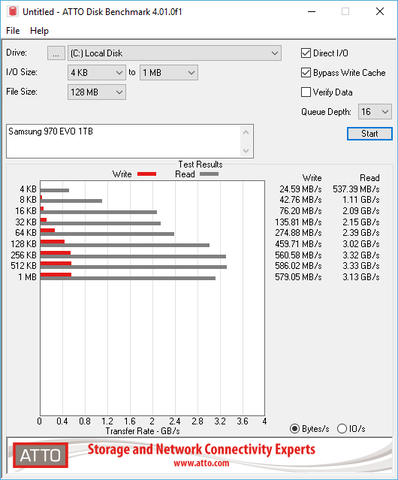
Task: Click the 3.13 GB/s read value
Action: (x=361, y=277)
